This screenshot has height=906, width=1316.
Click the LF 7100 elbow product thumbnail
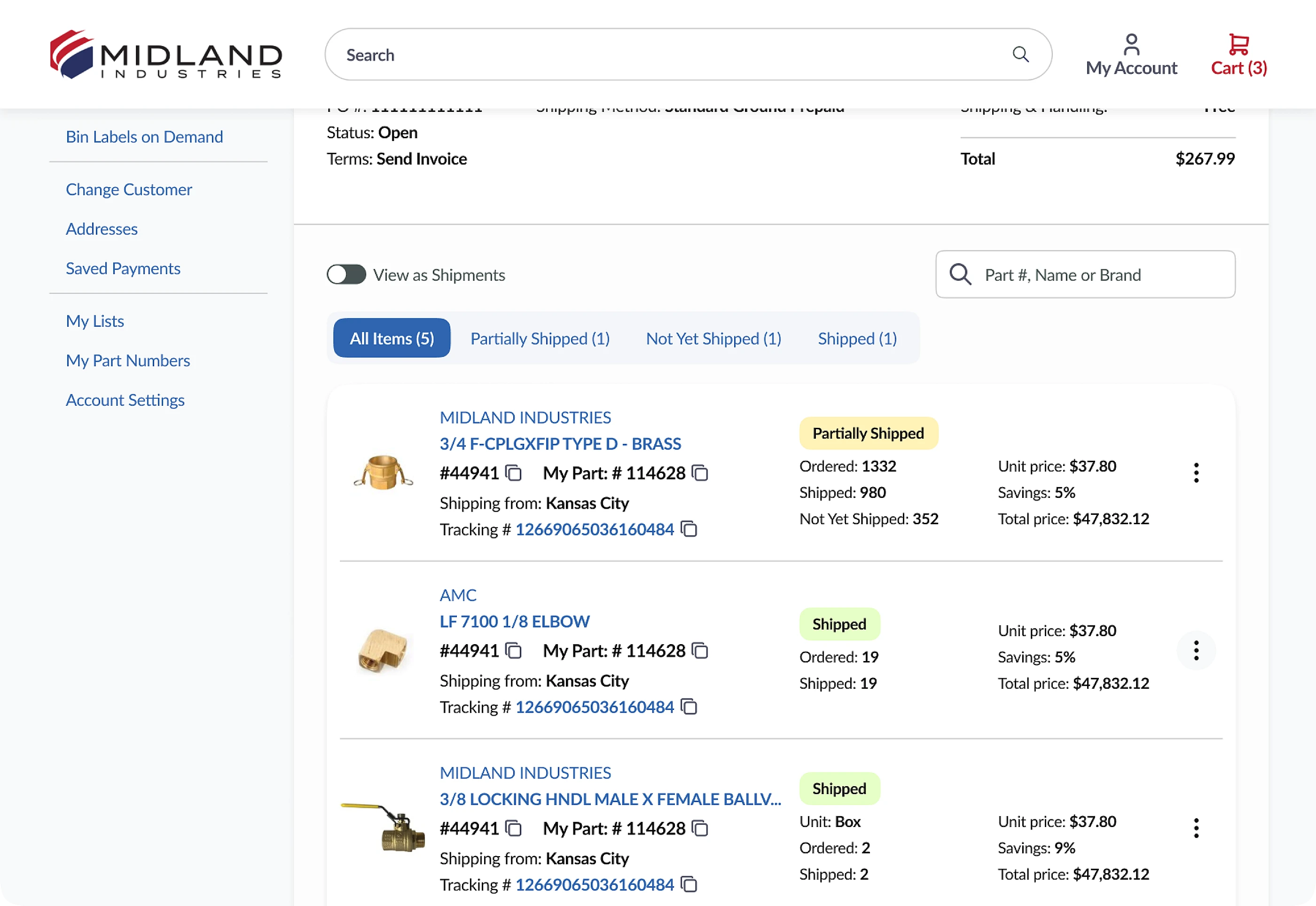point(383,651)
